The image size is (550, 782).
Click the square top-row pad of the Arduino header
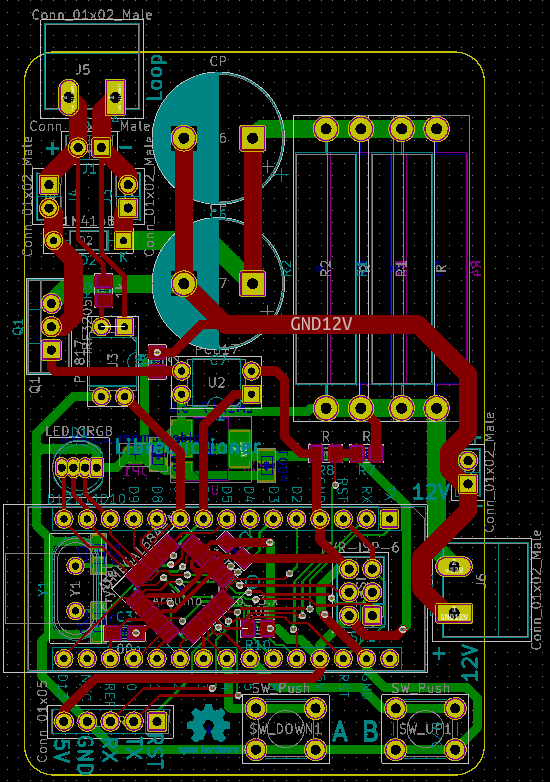(389, 519)
